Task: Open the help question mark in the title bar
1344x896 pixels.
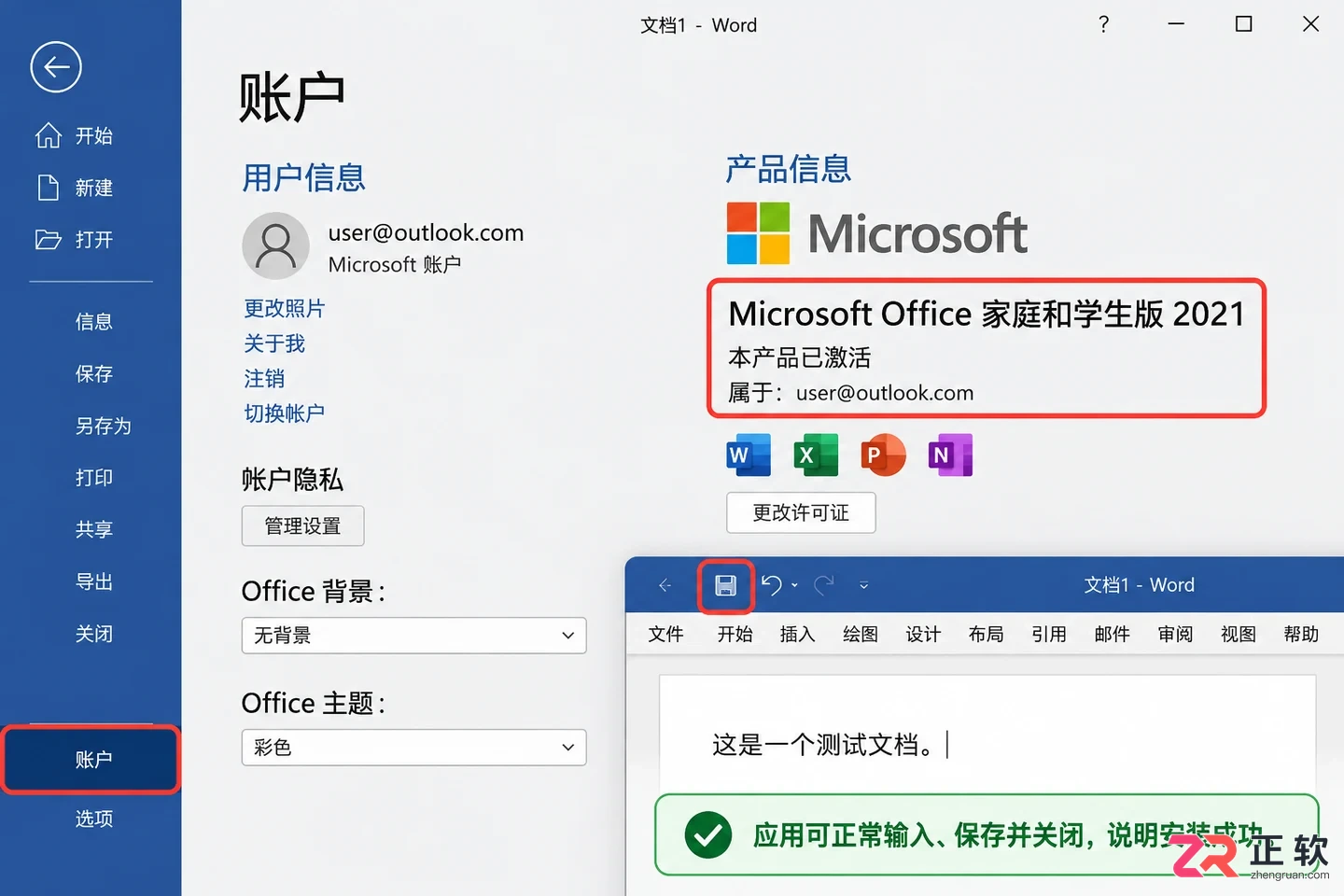Action: tap(1103, 24)
